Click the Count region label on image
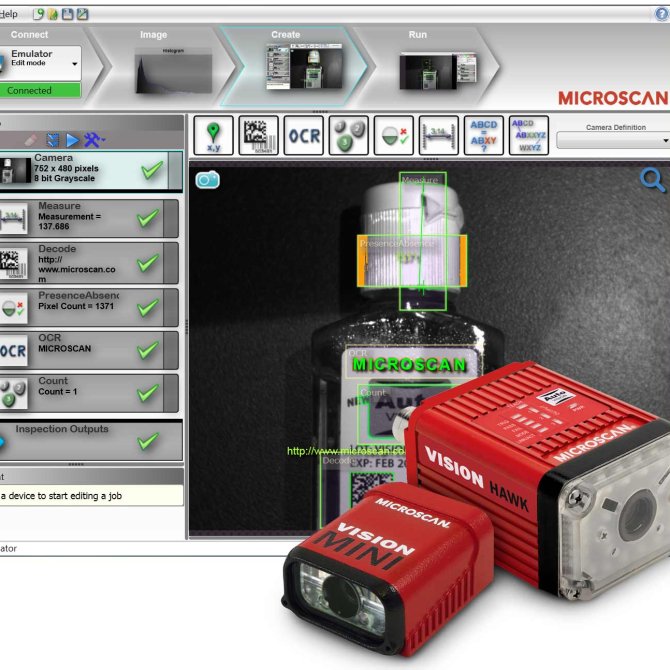The width and height of the screenshot is (670, 670). click(373, 392)
